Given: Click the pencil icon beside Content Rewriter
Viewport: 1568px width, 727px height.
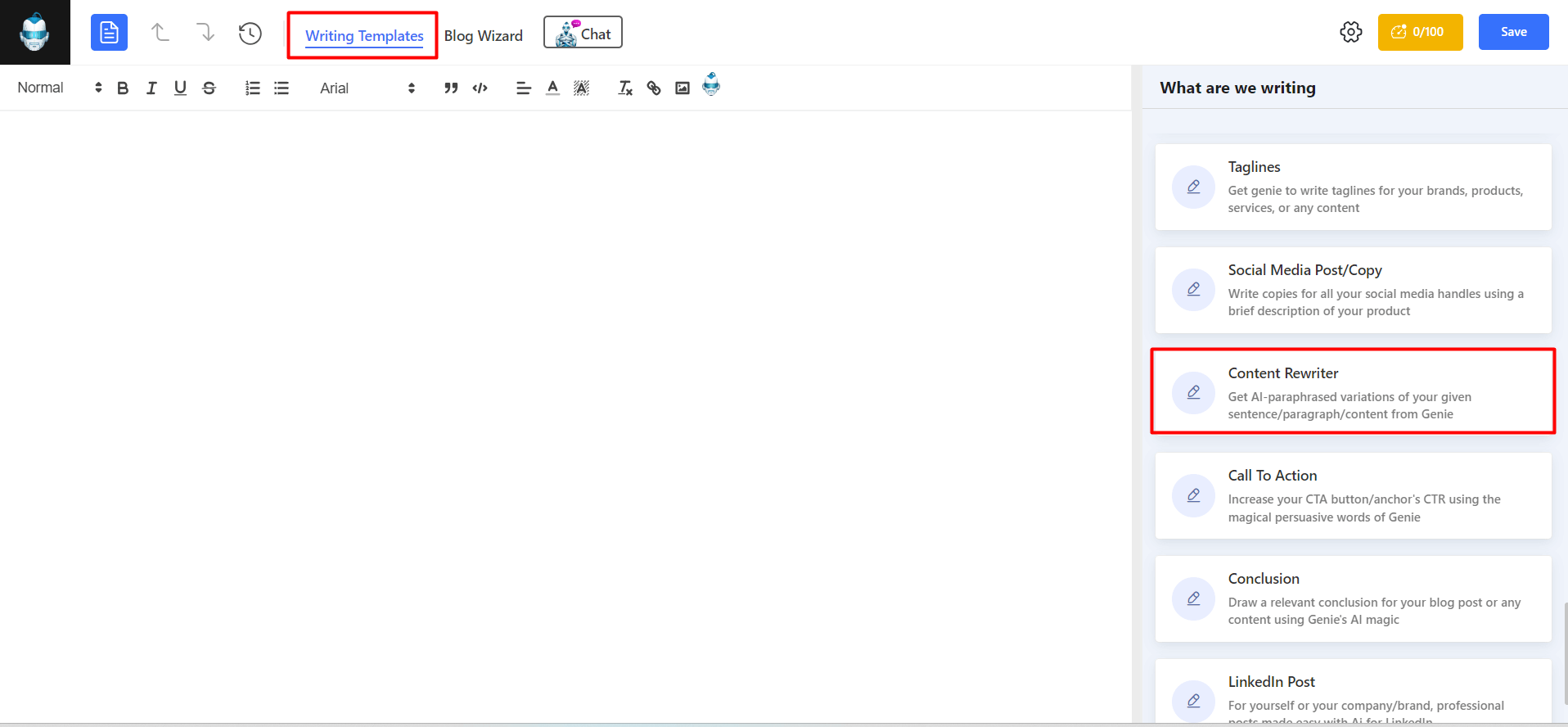Looking at the screenshot, I should tap(1194, 392).
